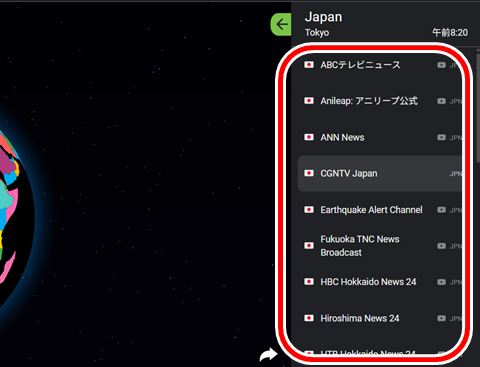
Task: Click the YouTube icon on Anileap row
Action: pos(441,101)
